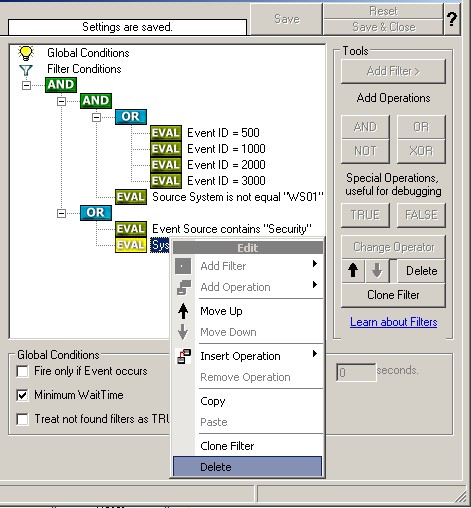Click the Filter Conditions funnel icon
The width and height of the screenshot is (471, 508).
[26, 70]
